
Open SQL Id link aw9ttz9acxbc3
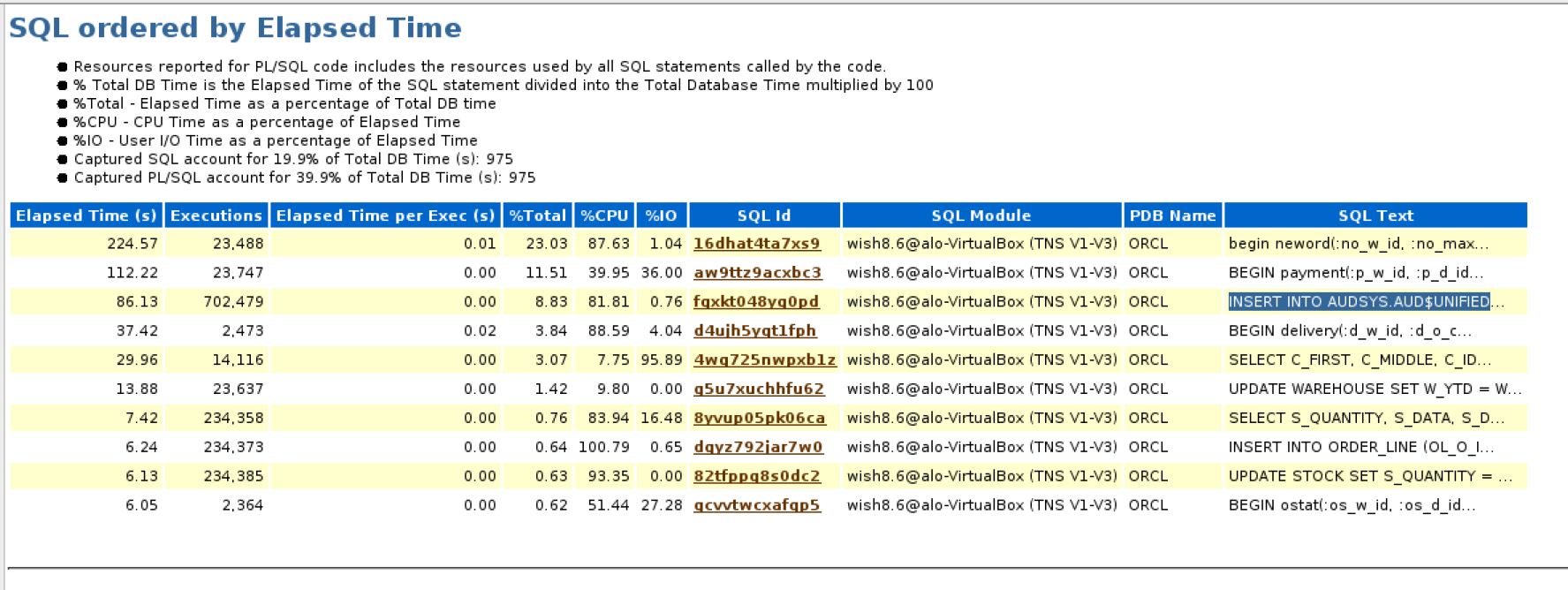pyautogui.click(x=757, y=273)
